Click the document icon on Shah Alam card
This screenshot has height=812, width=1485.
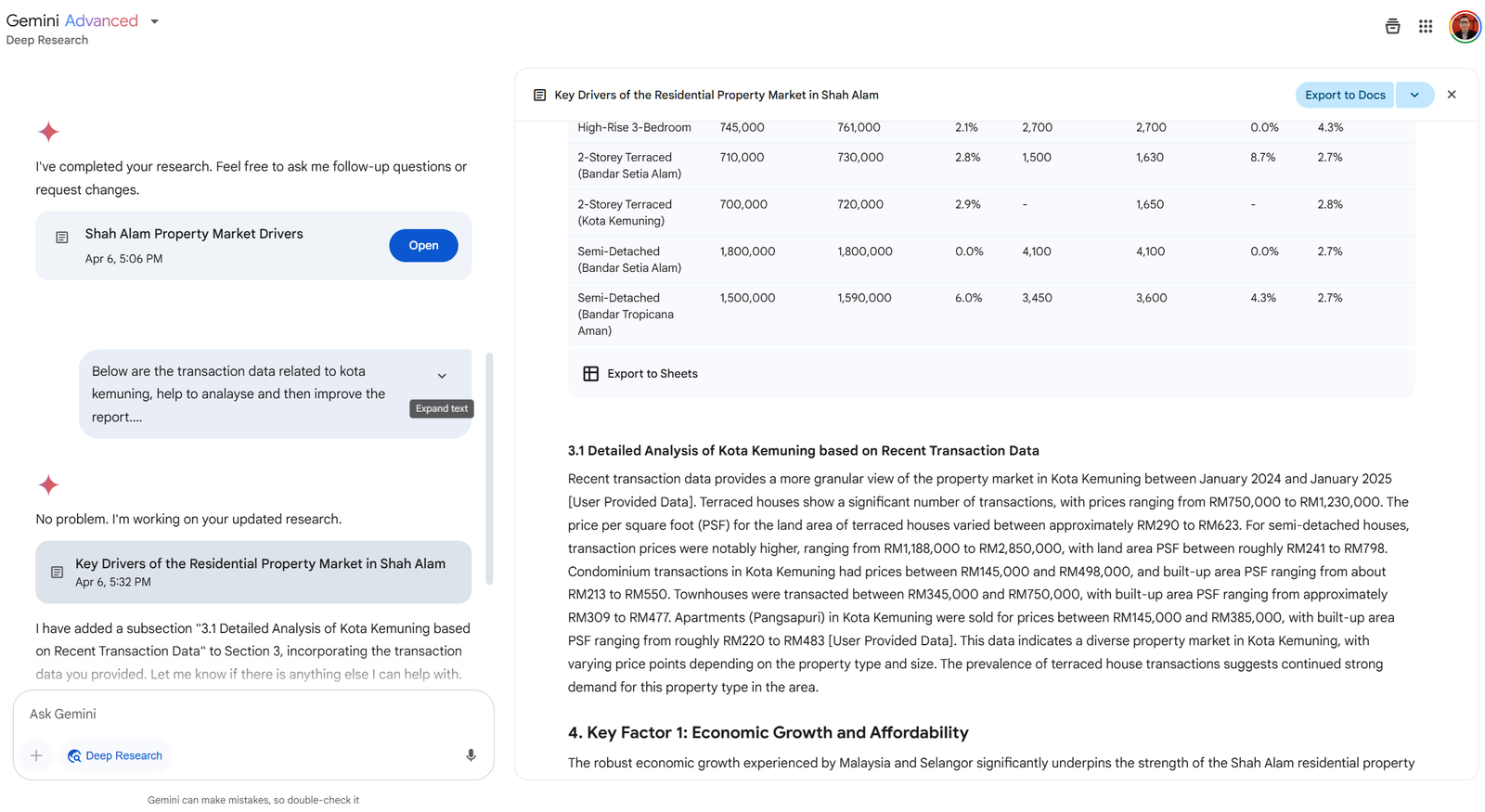point(62,238)
